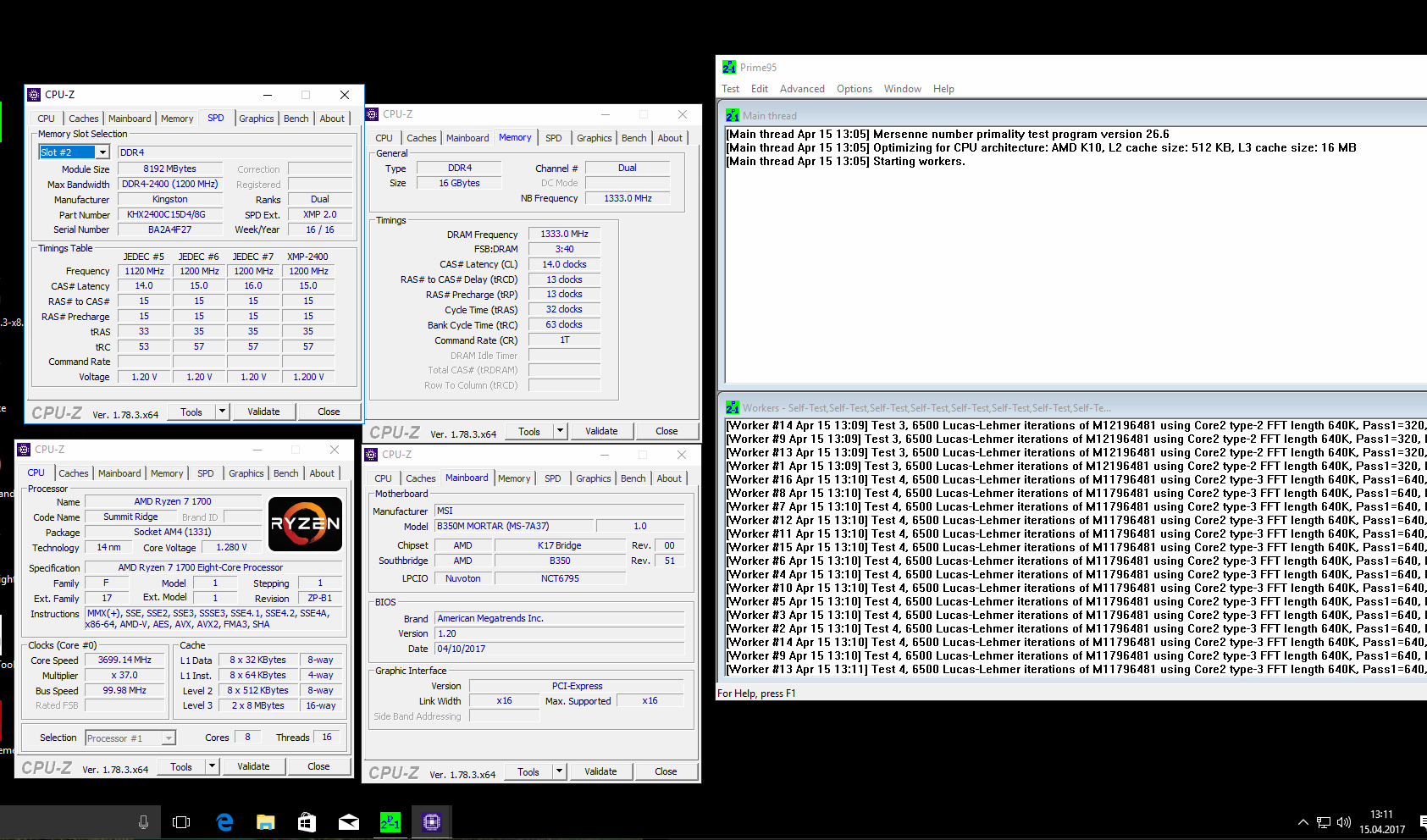
Task: Click Tools button in Memory CPU-Z window
Action: click(x=529, y=431)
